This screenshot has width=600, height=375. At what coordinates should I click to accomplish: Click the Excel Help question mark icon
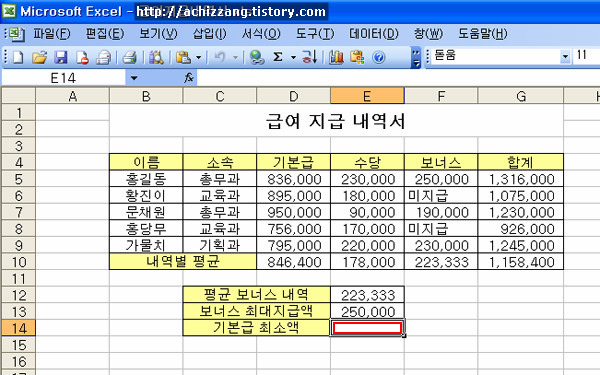click(x=378, y=57)
